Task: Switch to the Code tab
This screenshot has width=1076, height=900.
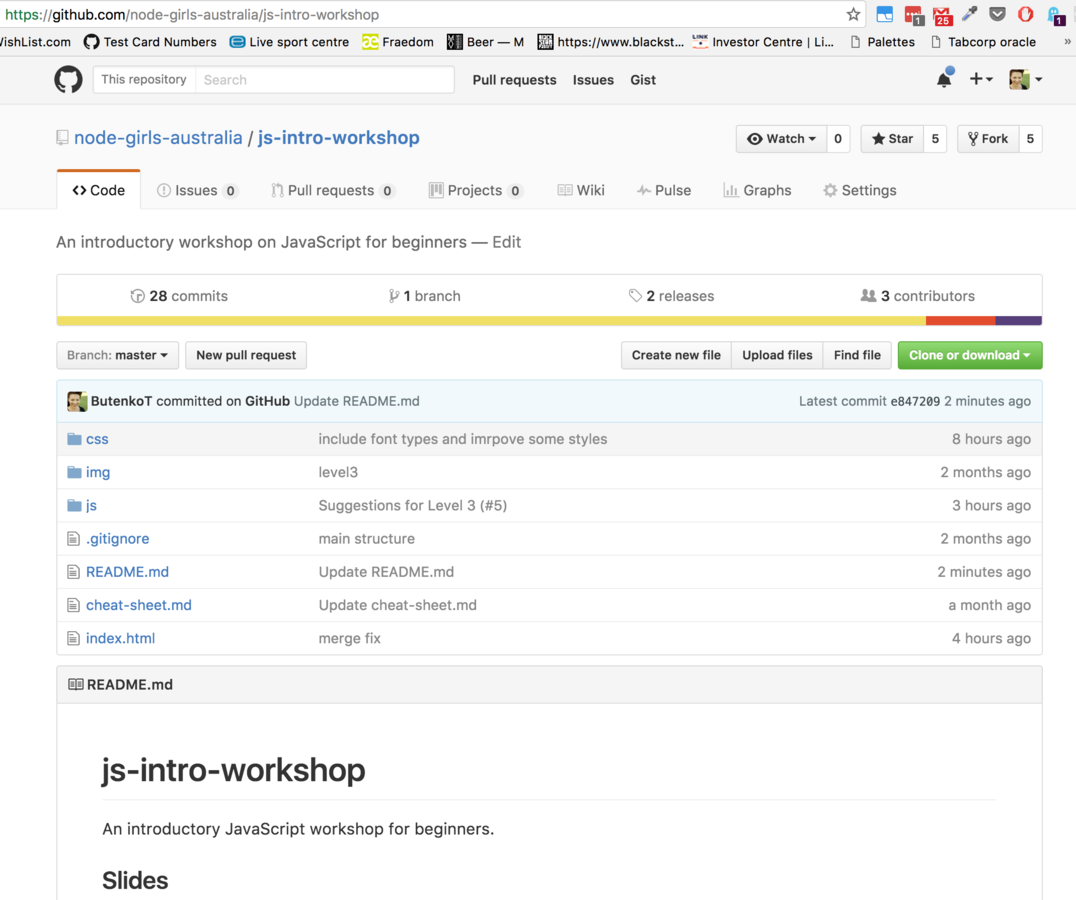Action: (x=99, y=190)
